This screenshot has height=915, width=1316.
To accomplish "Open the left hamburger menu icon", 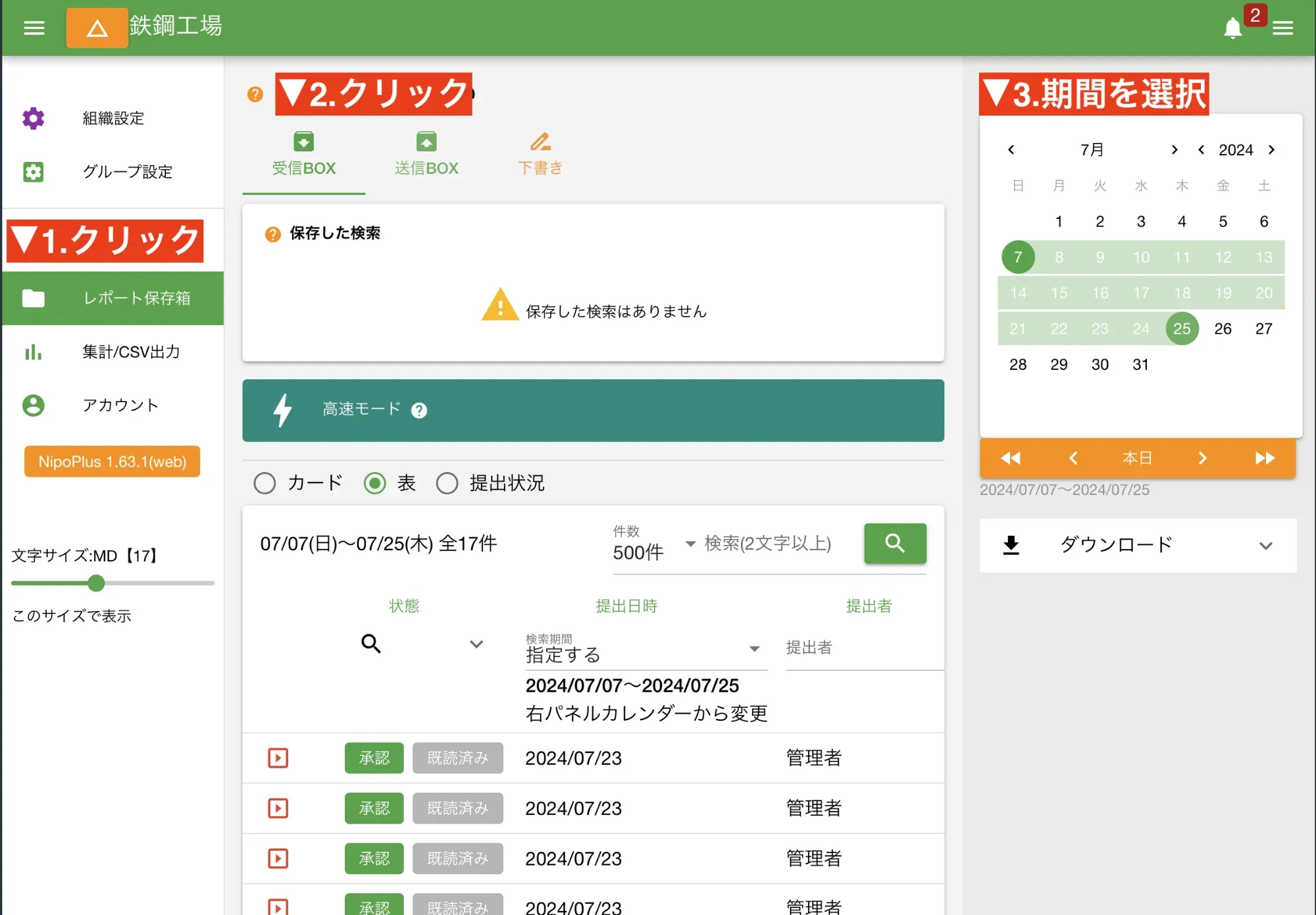I will coord(34,28).
